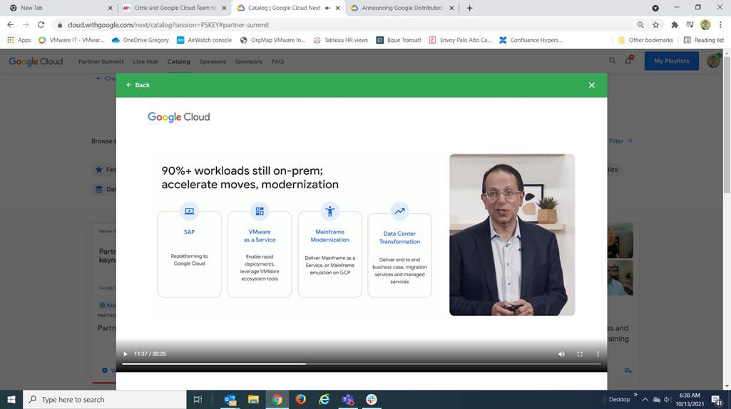Open Other bookmarks folder
Screen dimensions: 731x409
(x=645, y=40)
